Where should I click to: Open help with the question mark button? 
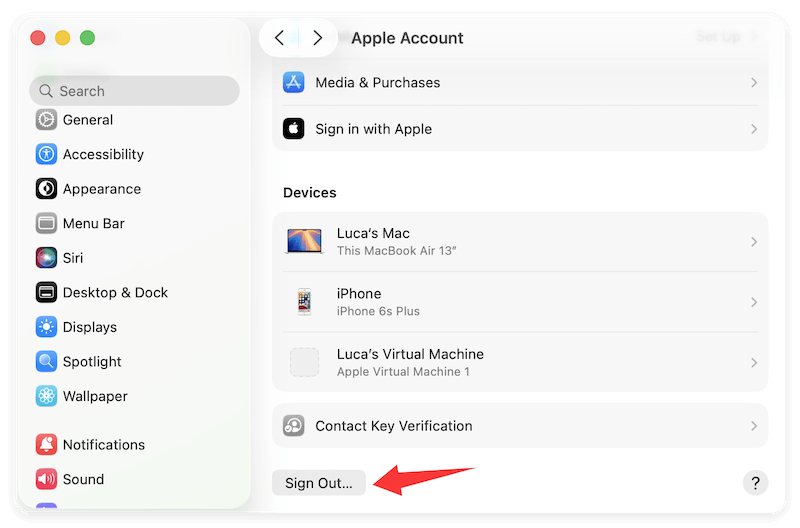[755, 483]
